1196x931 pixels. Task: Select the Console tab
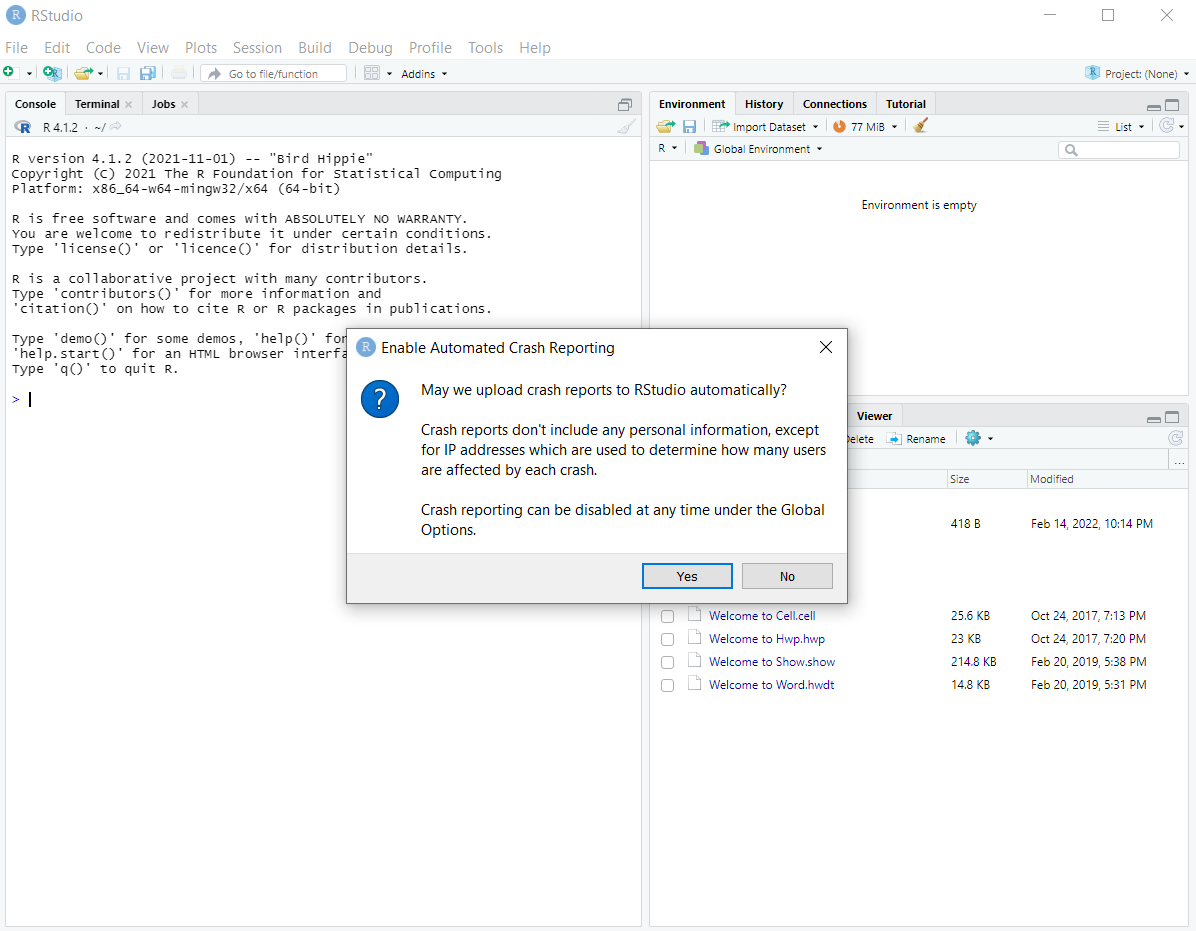point(35,104)
